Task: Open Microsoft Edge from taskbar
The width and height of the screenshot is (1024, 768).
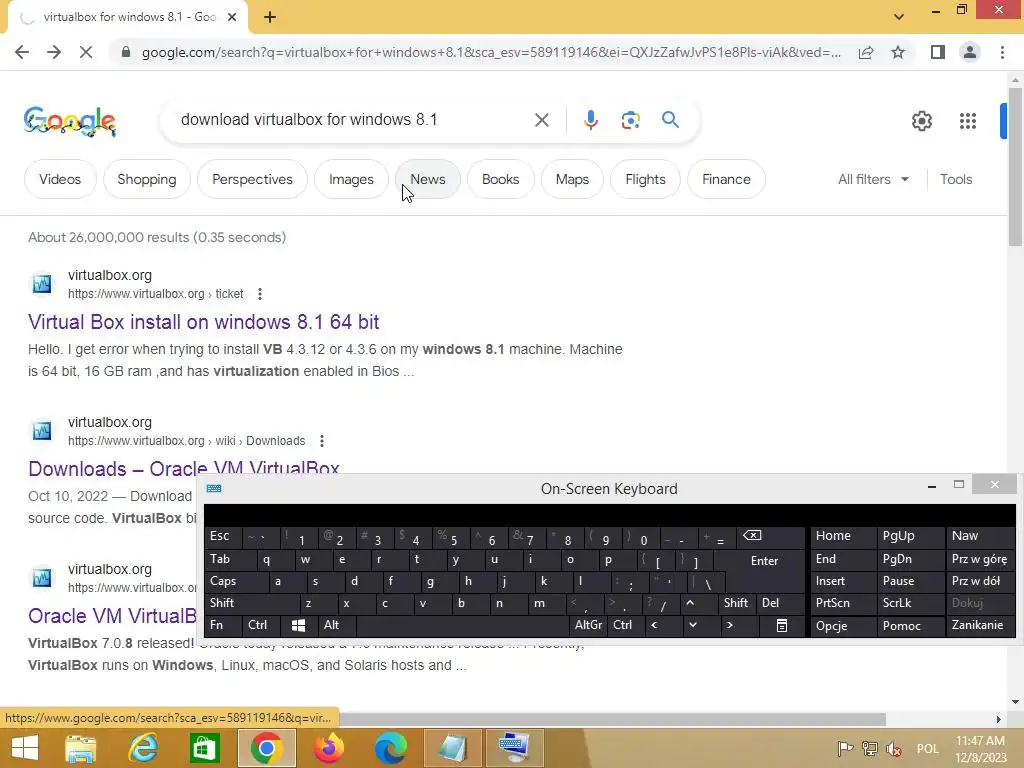Action: 391,748
